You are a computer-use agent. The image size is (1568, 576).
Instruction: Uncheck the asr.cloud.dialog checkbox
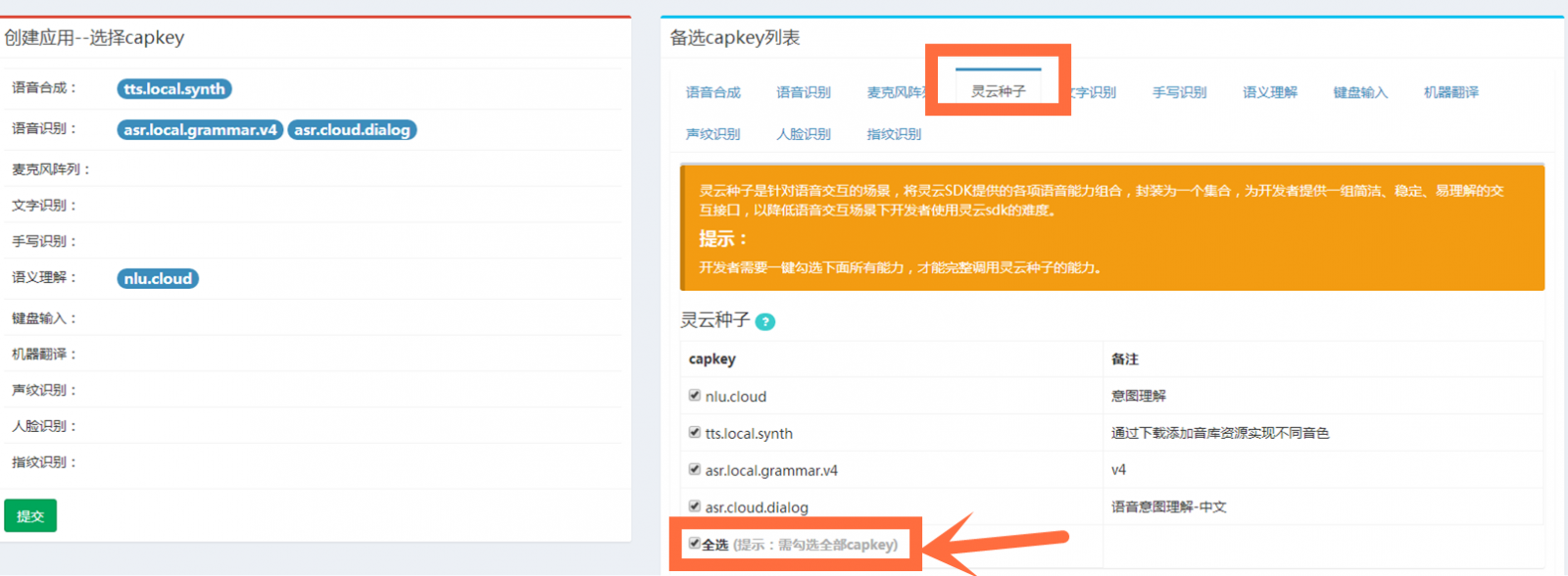pos(695,506)
